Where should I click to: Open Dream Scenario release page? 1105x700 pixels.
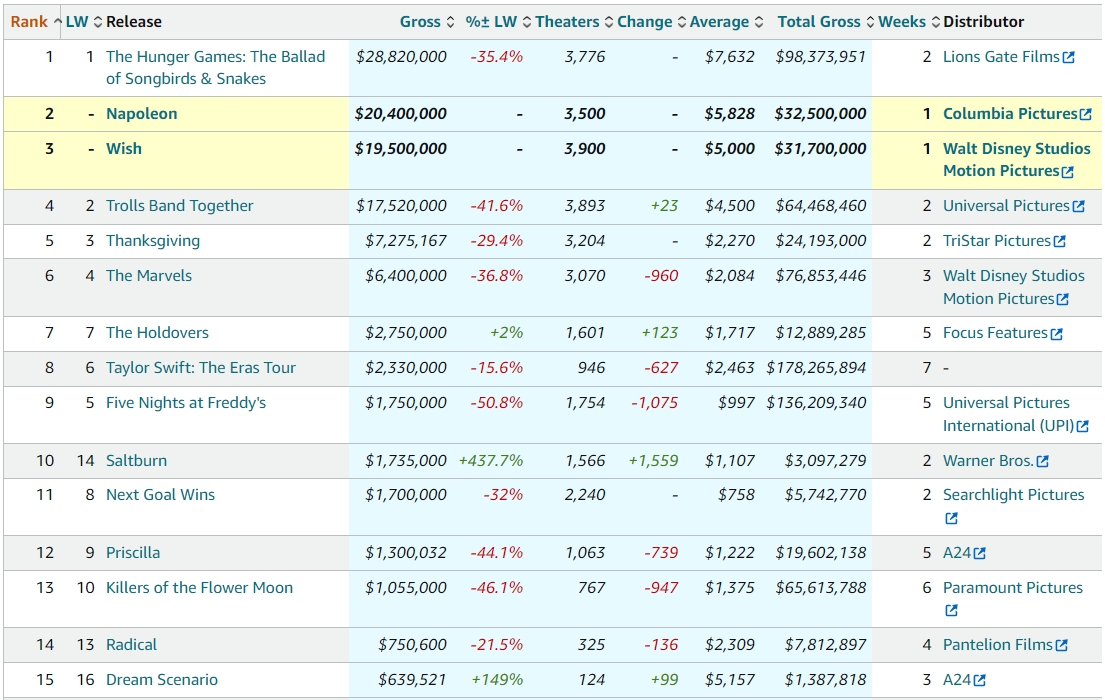tap(162, 680)
